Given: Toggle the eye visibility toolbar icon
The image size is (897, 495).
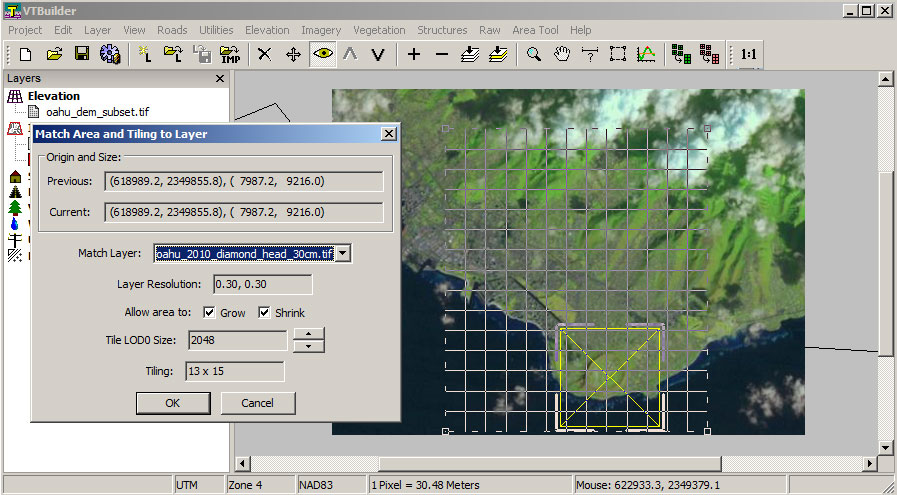Looking at the screenshot, I should pyautogui.click(x=323, y=54).
